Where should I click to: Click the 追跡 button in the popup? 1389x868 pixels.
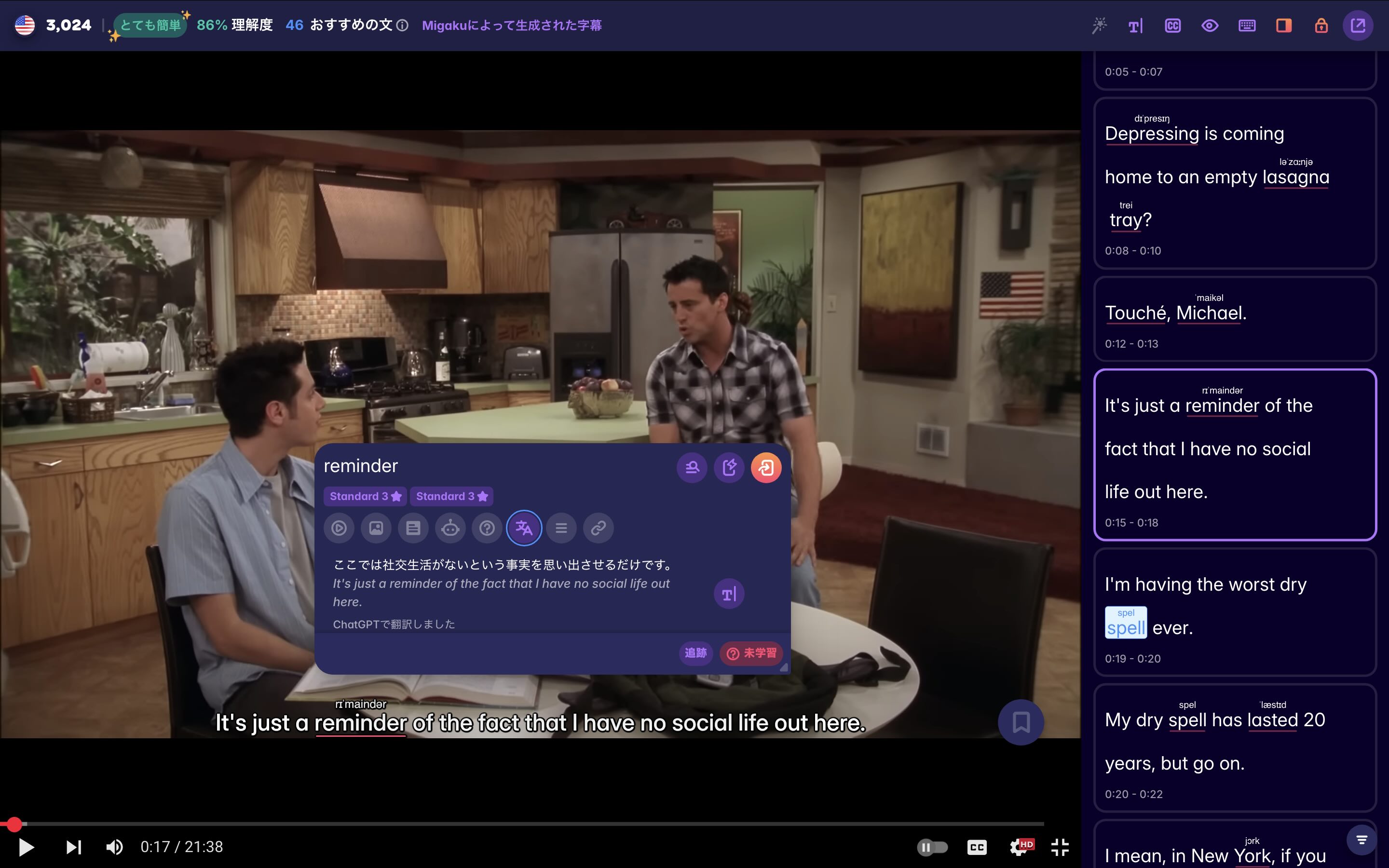[695, 653]
